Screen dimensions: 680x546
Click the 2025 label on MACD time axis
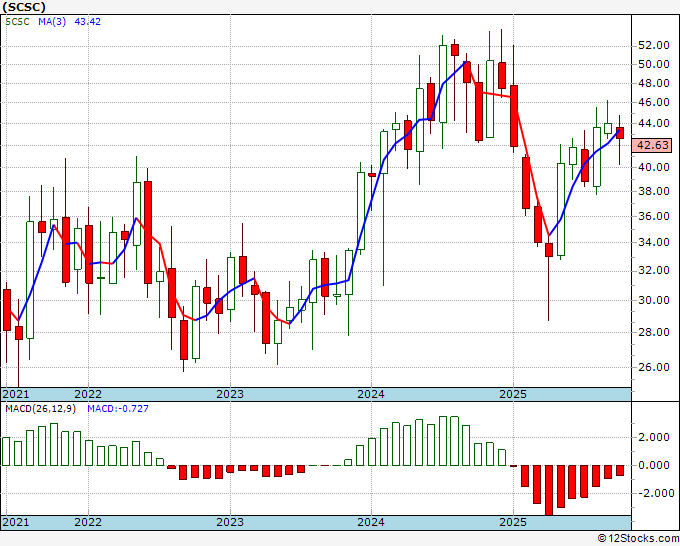pyautogui.click(x=513, y=522)
